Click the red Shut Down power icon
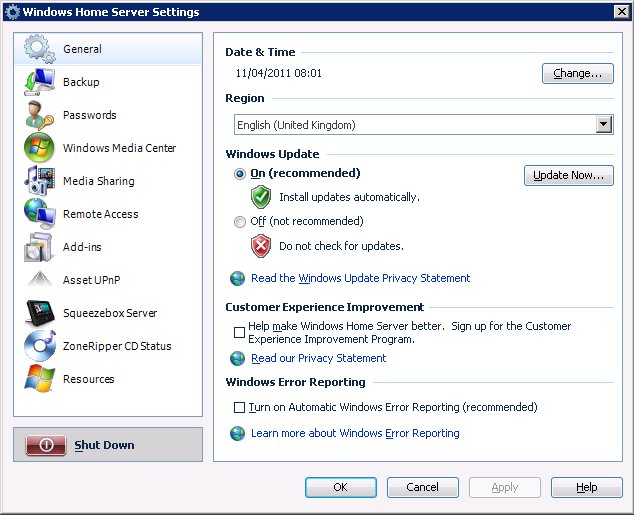634x515 pixels. tap(46, 445)
